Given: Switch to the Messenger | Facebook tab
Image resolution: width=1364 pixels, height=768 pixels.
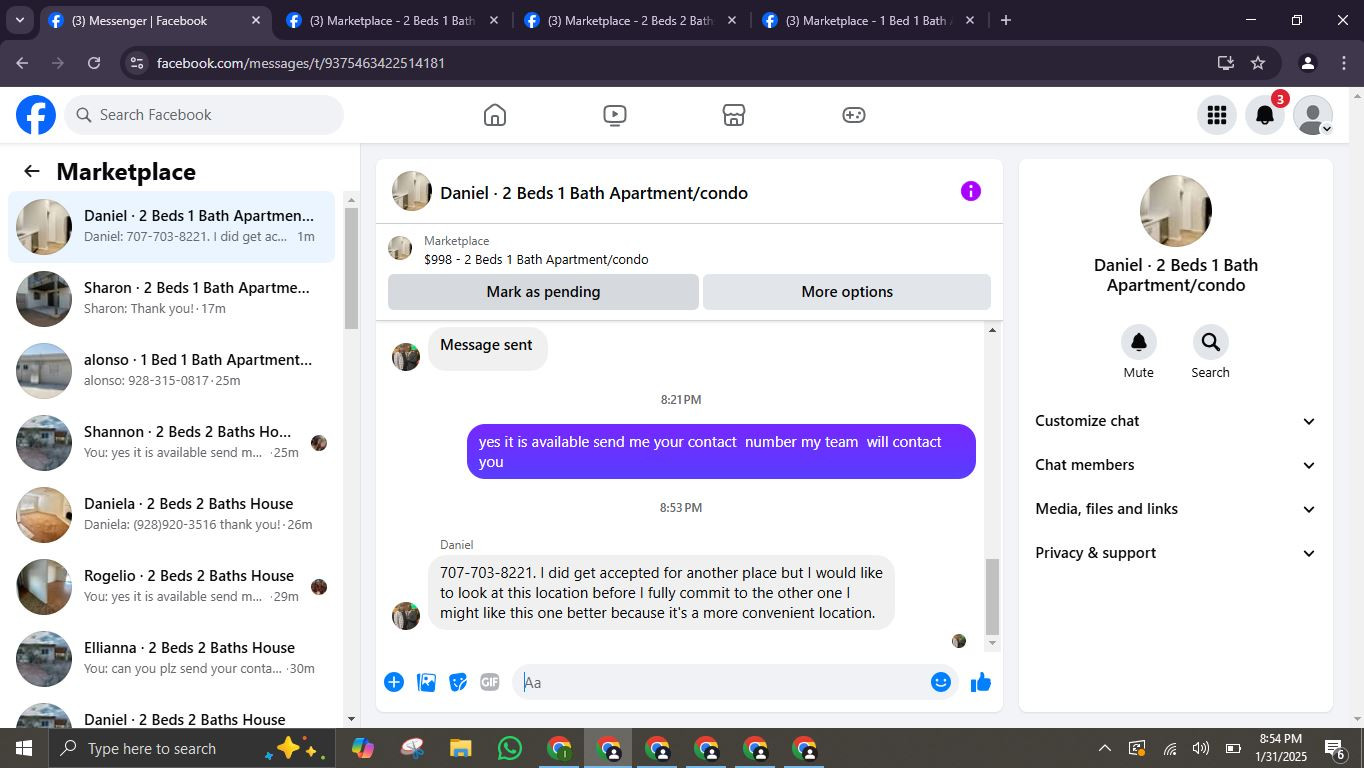Looking at the screenshot, I should pyautogui.click(x=153, y=20).
